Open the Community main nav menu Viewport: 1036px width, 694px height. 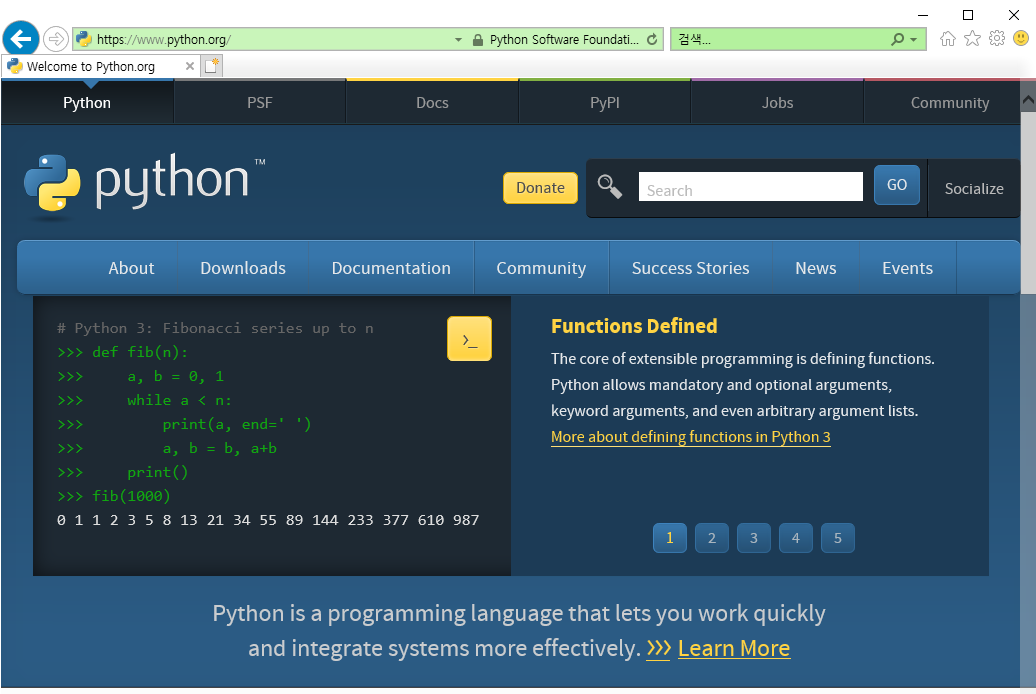point(541,268)
